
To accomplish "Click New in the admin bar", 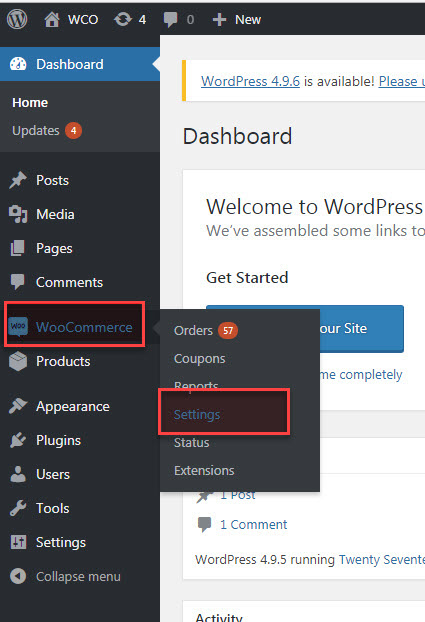I will [x=248, y=19].
